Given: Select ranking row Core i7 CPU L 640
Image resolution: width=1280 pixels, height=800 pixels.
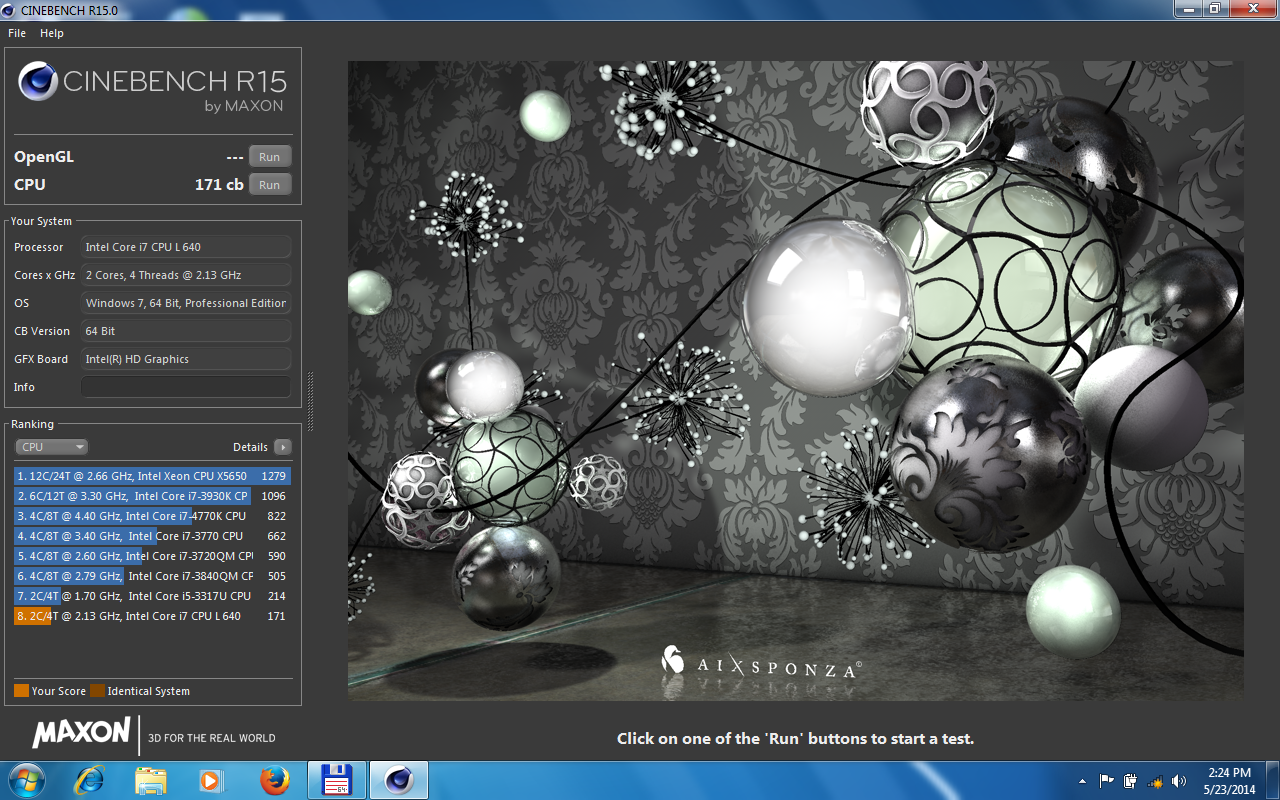Looking at the screenshot, I should (152, 616).
